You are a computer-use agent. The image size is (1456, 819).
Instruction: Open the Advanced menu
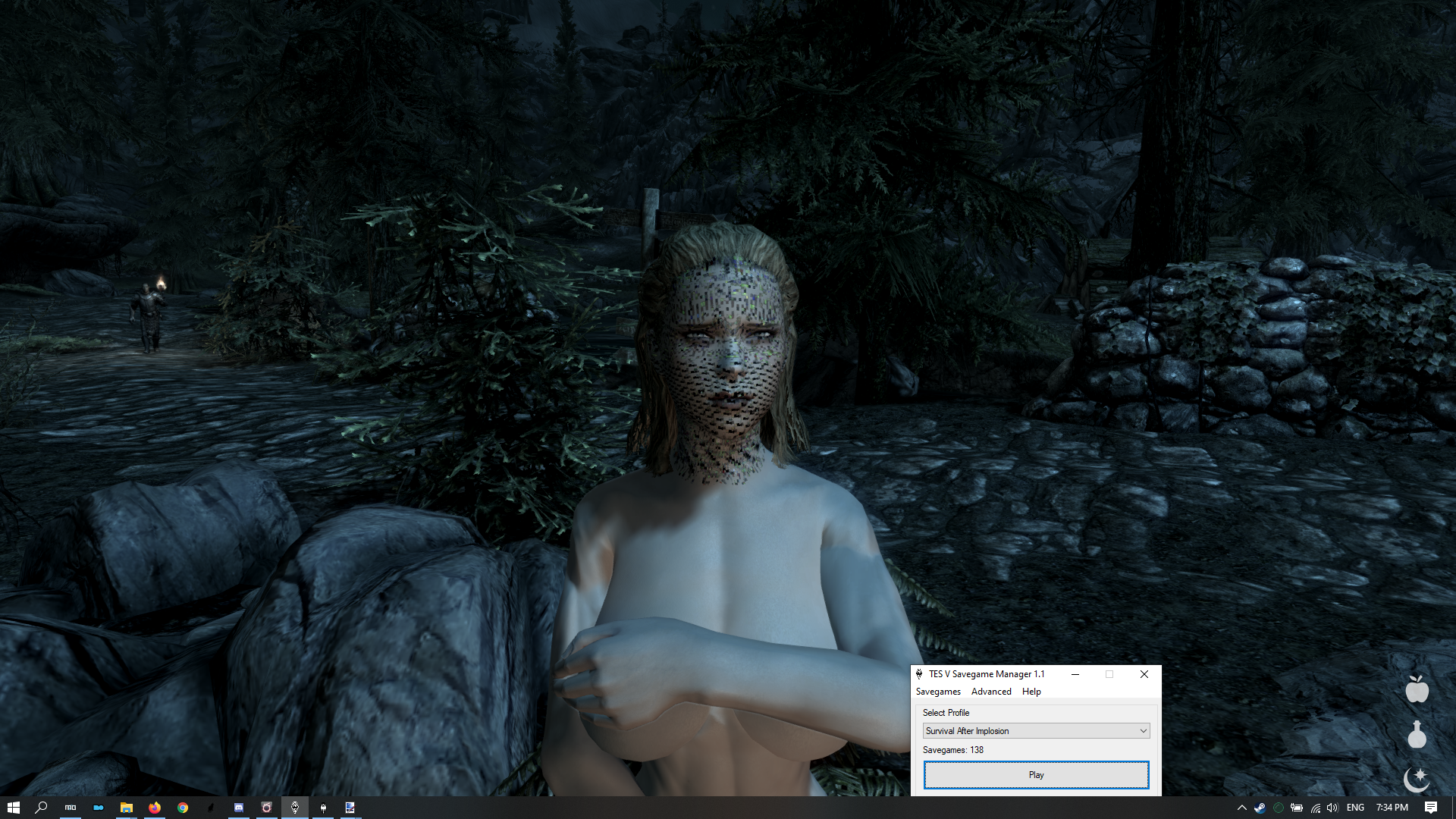point(991,692)
